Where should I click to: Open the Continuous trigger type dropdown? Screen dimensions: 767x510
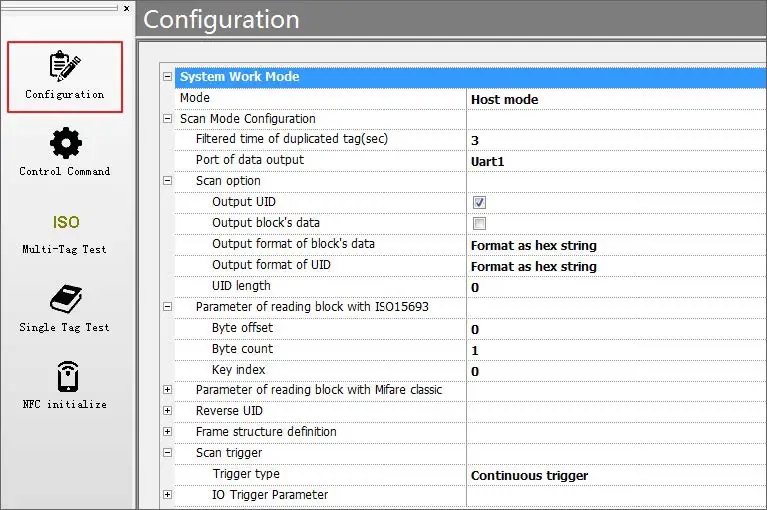point(529,475)
